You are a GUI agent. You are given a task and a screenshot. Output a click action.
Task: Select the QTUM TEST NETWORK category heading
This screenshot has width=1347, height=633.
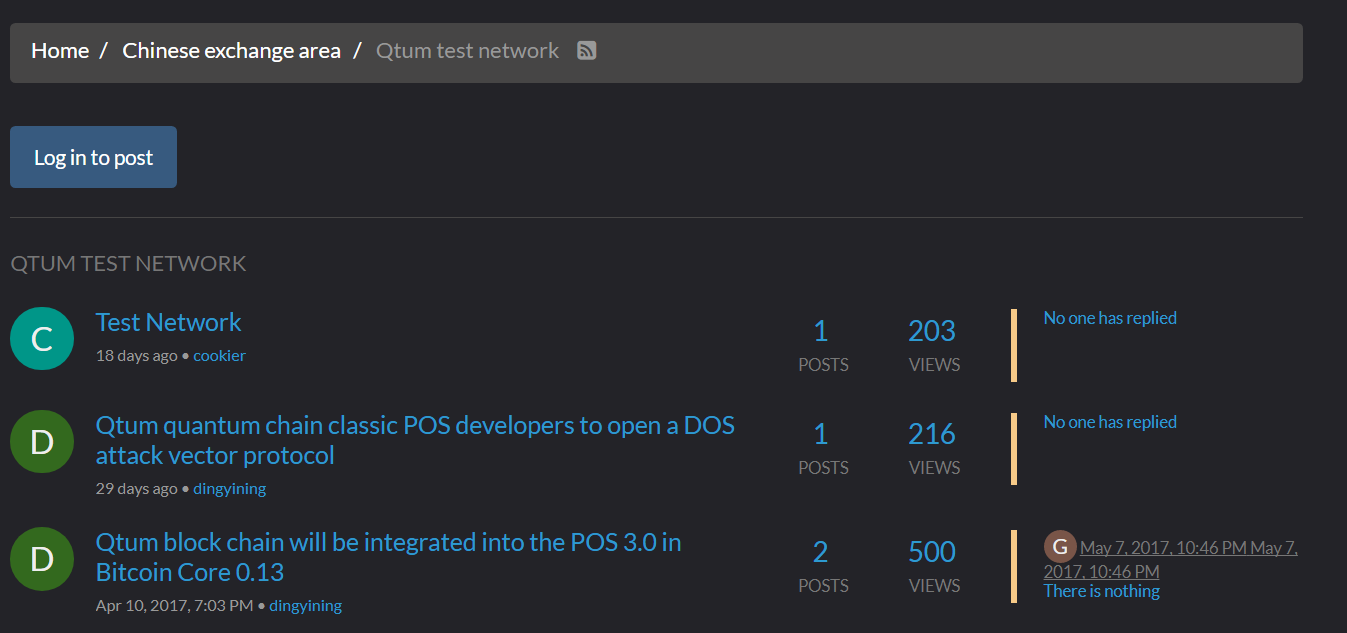tap(128, 264)
